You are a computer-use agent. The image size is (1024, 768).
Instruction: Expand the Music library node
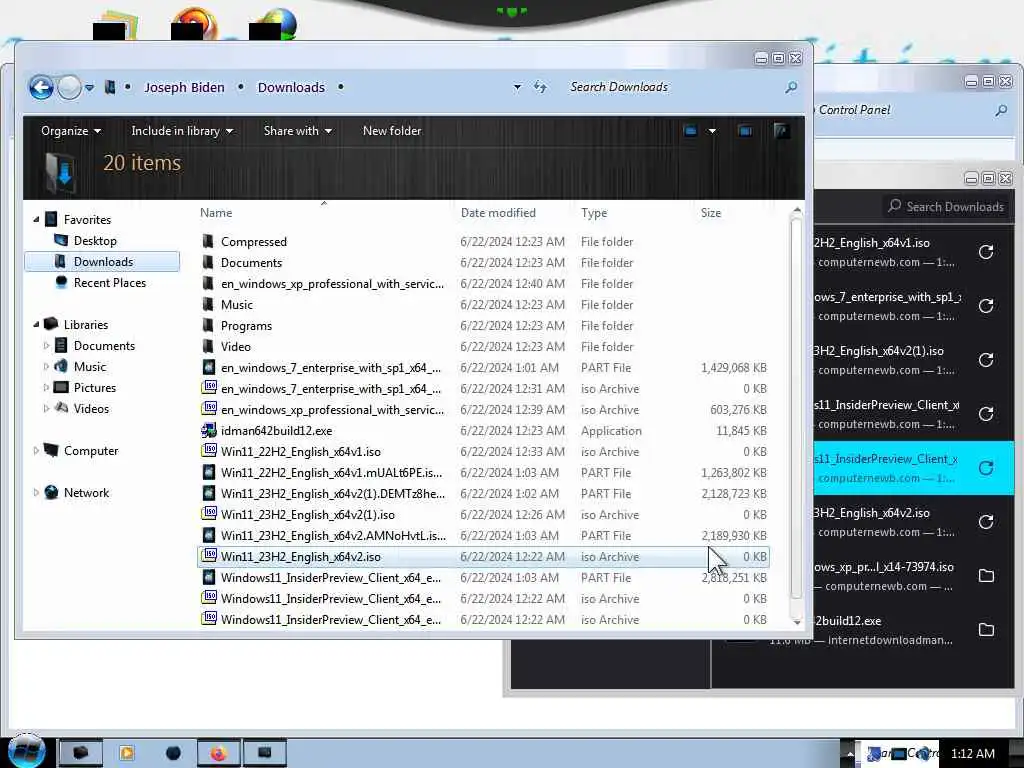click(x=46, y=366)
